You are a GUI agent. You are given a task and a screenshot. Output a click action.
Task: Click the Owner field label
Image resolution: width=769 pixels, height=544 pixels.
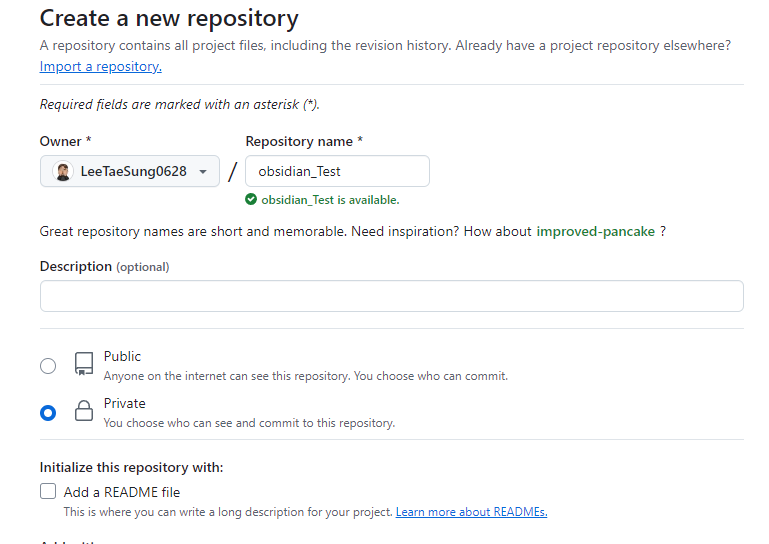(x=65, y=141)
